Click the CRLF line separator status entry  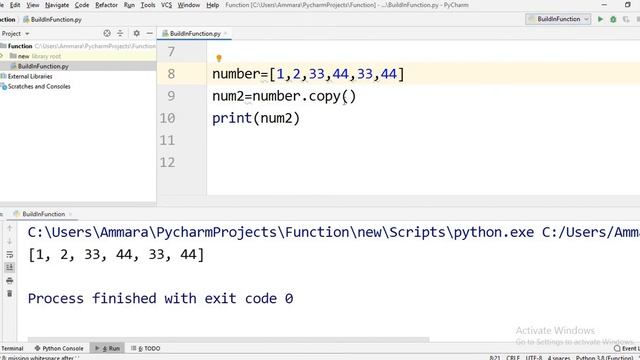(513, 358)
